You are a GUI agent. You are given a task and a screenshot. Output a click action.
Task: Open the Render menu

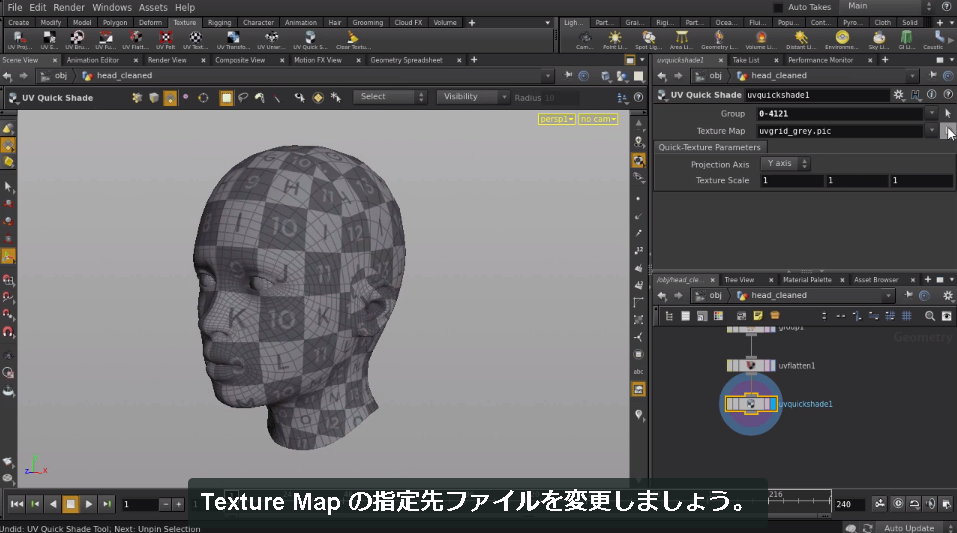click(x=69, y=7)
